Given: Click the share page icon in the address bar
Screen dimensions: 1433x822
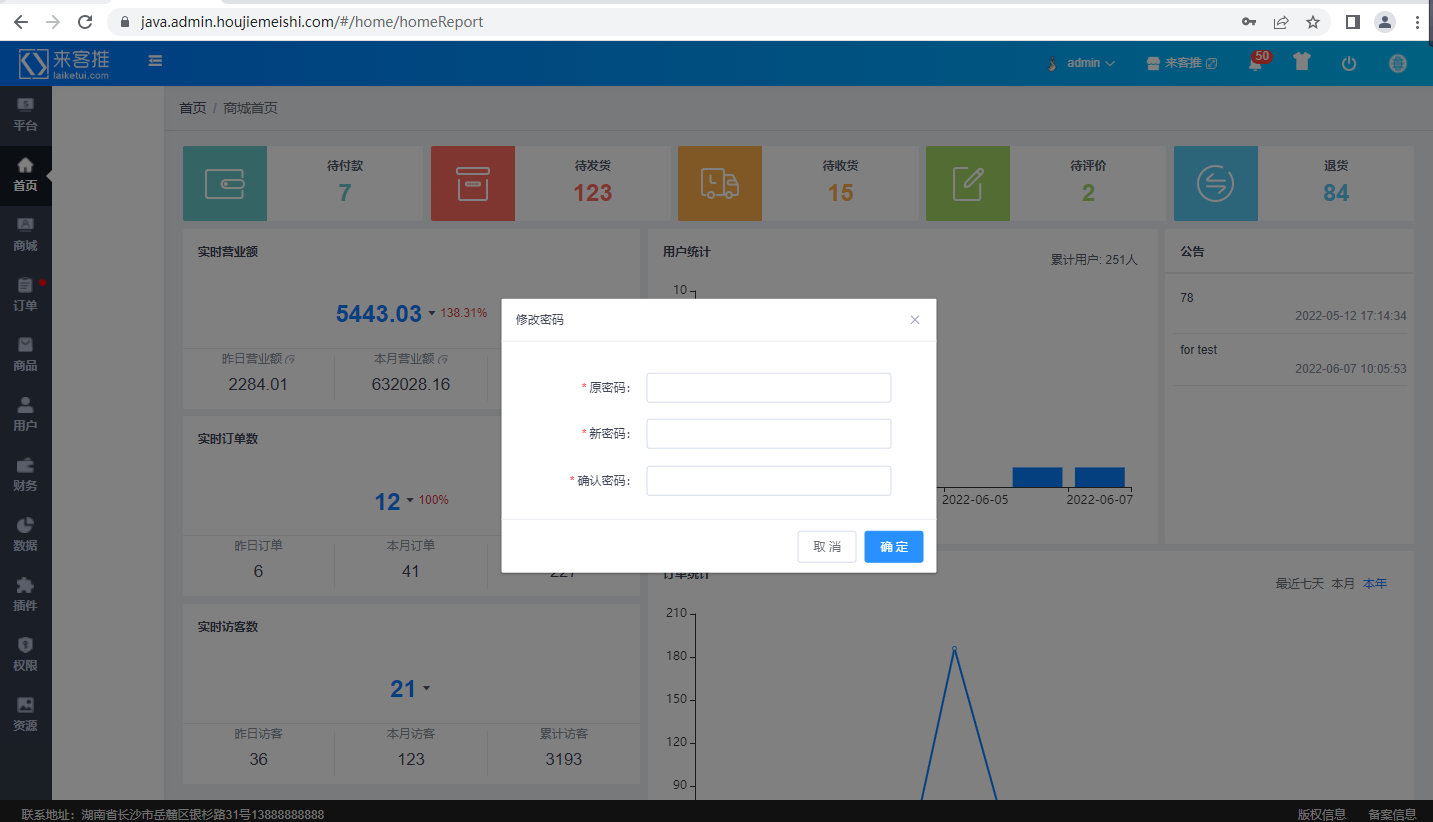Looking at the screenshot, I should pos(1281,22).
